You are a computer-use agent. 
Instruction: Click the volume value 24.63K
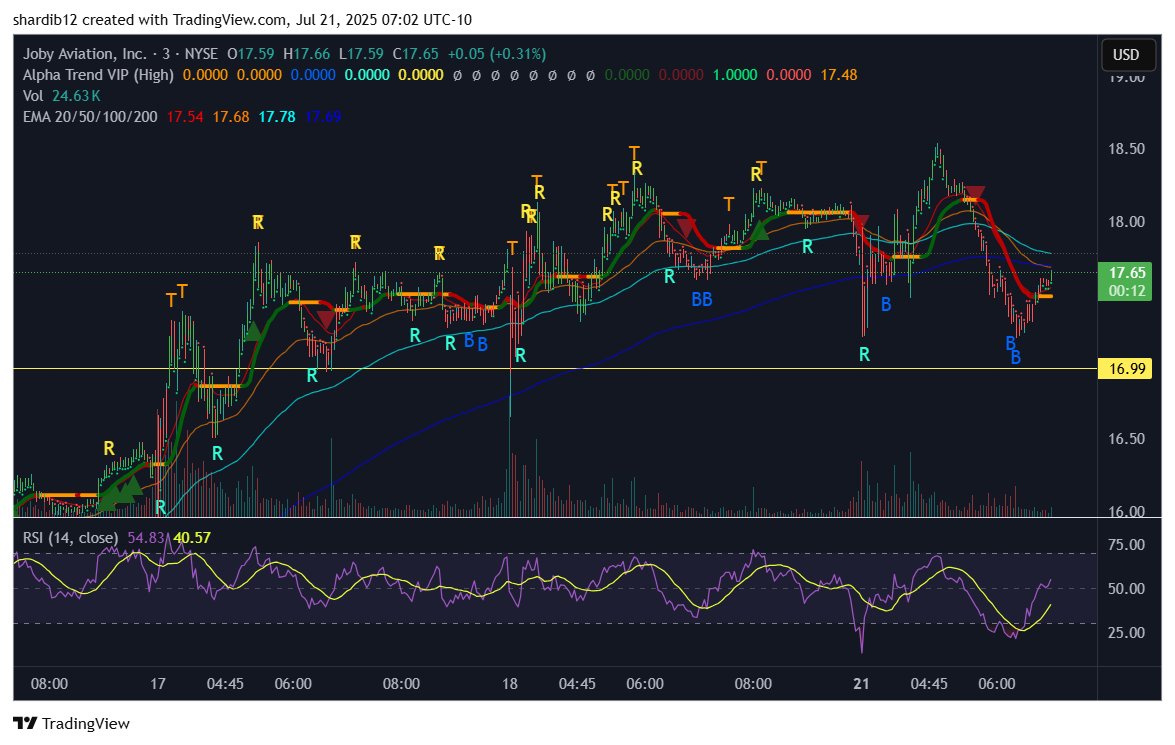tap(76, 96)
